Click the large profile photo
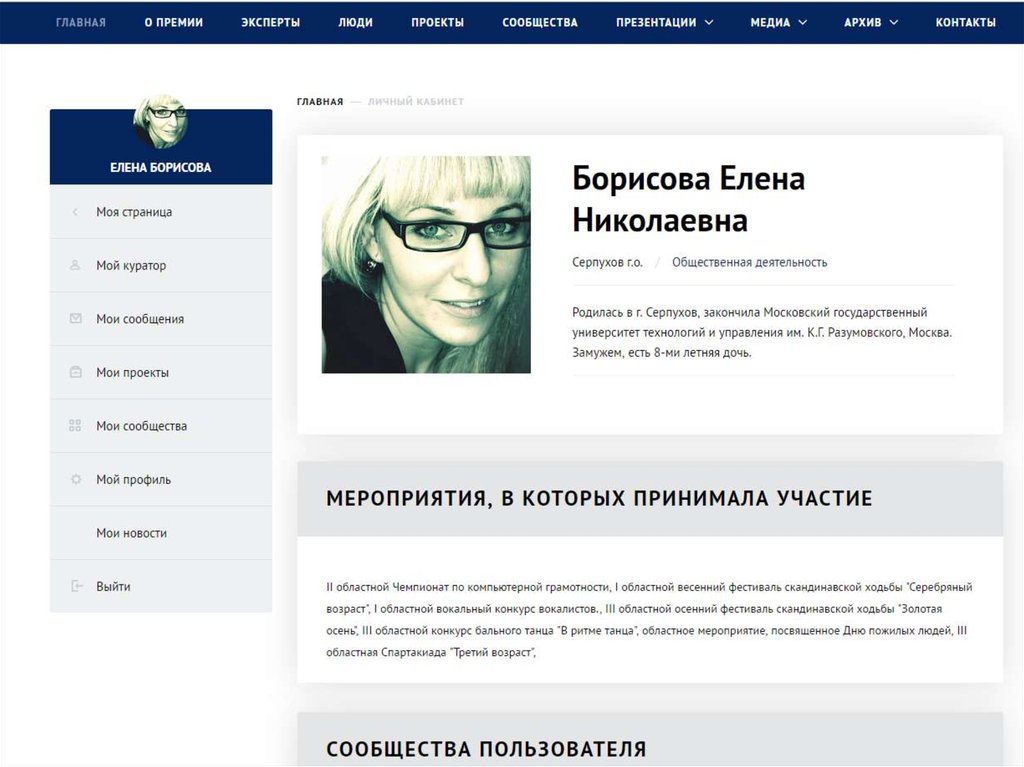This screenshot has height=767, width=1024. point(426,265)
